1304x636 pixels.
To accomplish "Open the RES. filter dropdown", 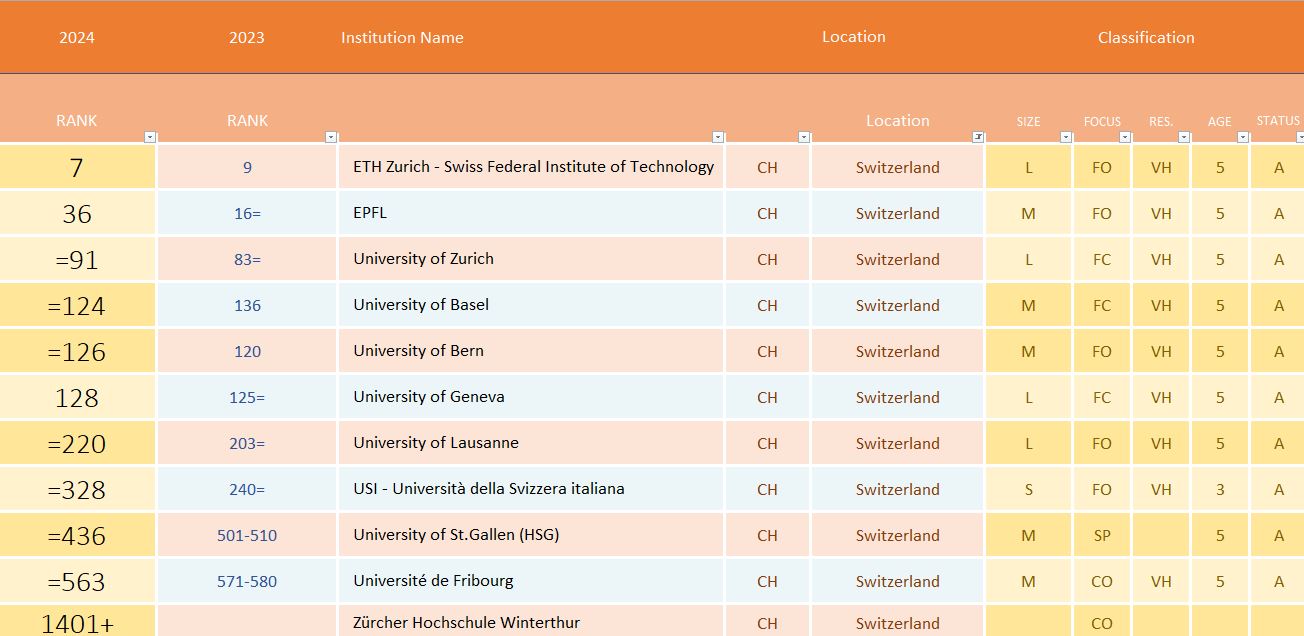I will pyautogui.click(x=1184, y=137).
